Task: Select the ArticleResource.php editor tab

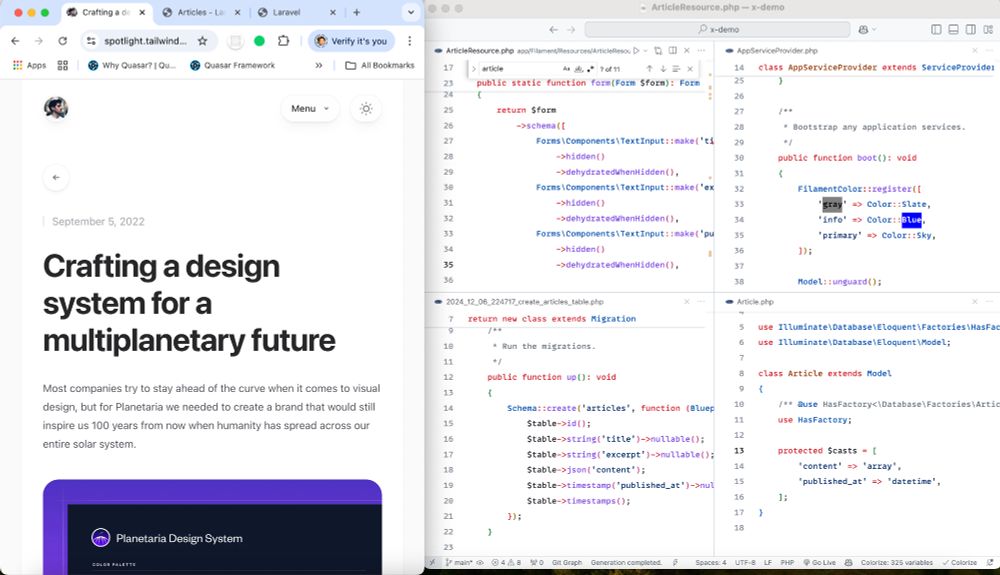Action: click(480, 50)
